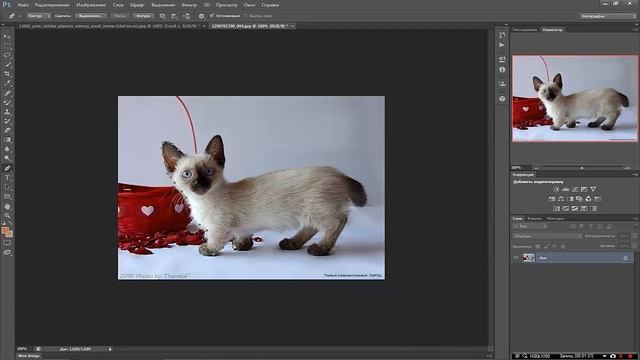Select the Type tool
The image size is (640, 360).
(7, 178)
